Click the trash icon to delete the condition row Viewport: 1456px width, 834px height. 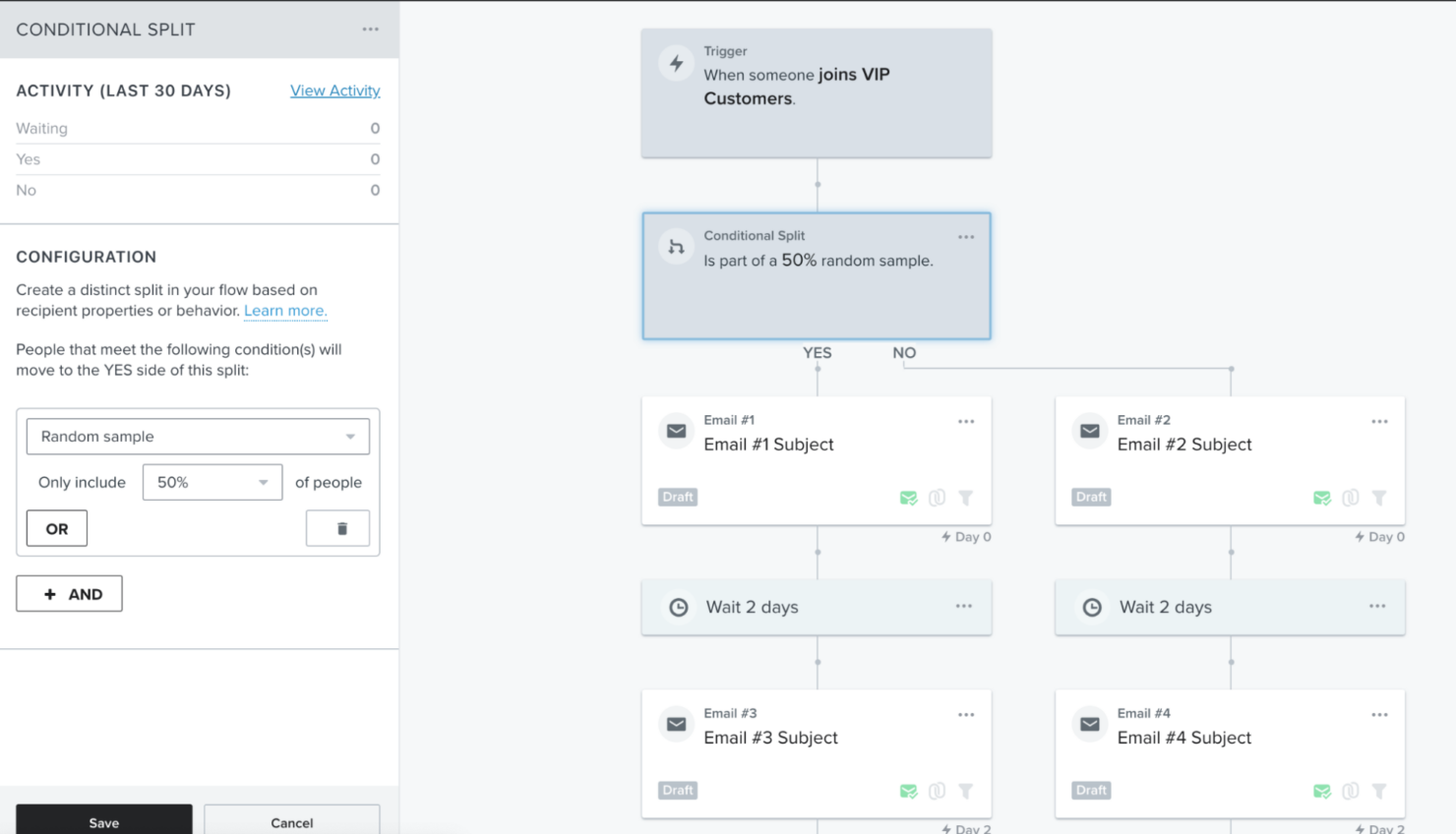coord(337,528)
